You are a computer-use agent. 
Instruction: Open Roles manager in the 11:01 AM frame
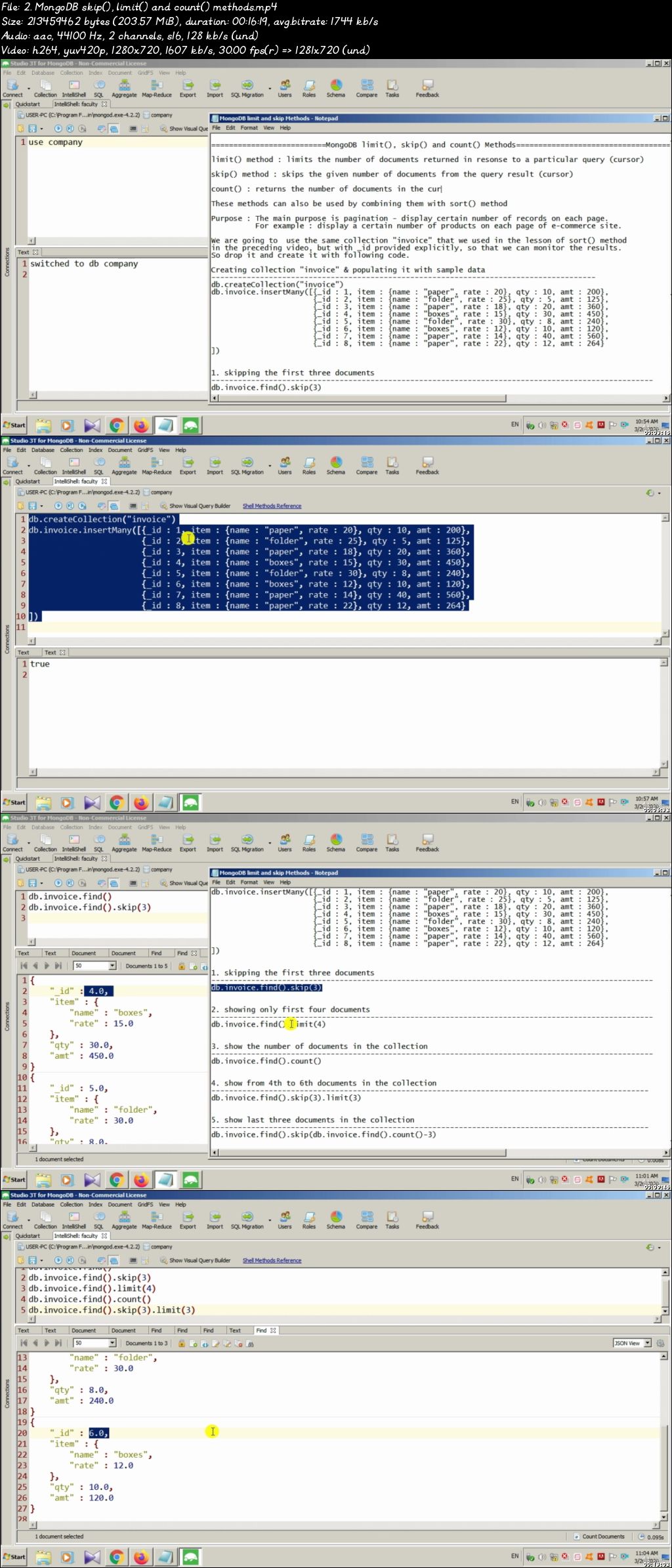(x=309, y=842)
